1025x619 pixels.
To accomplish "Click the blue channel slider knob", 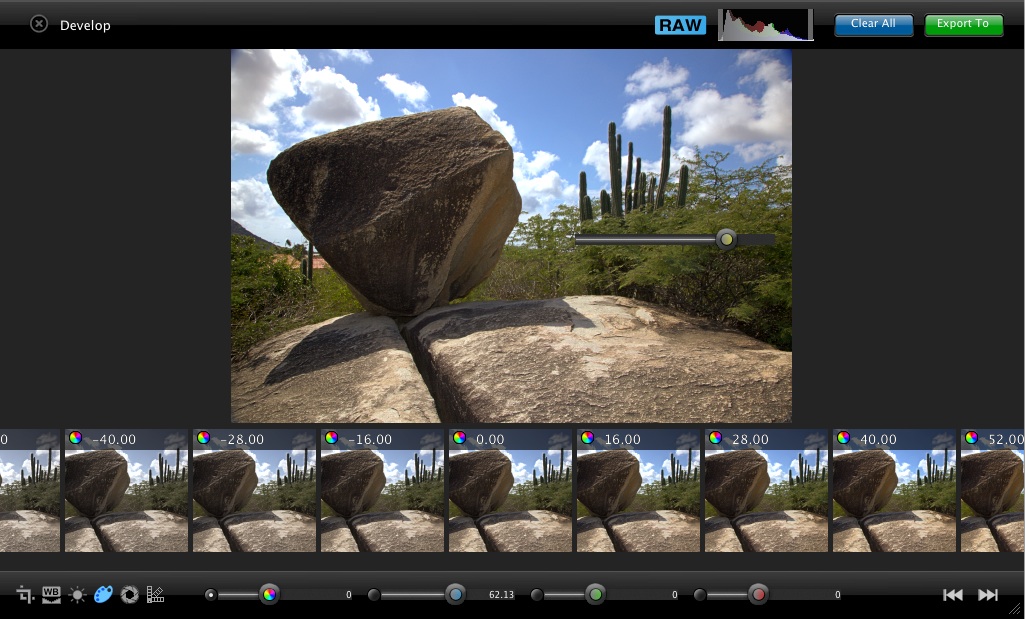I will coord(456,594).
